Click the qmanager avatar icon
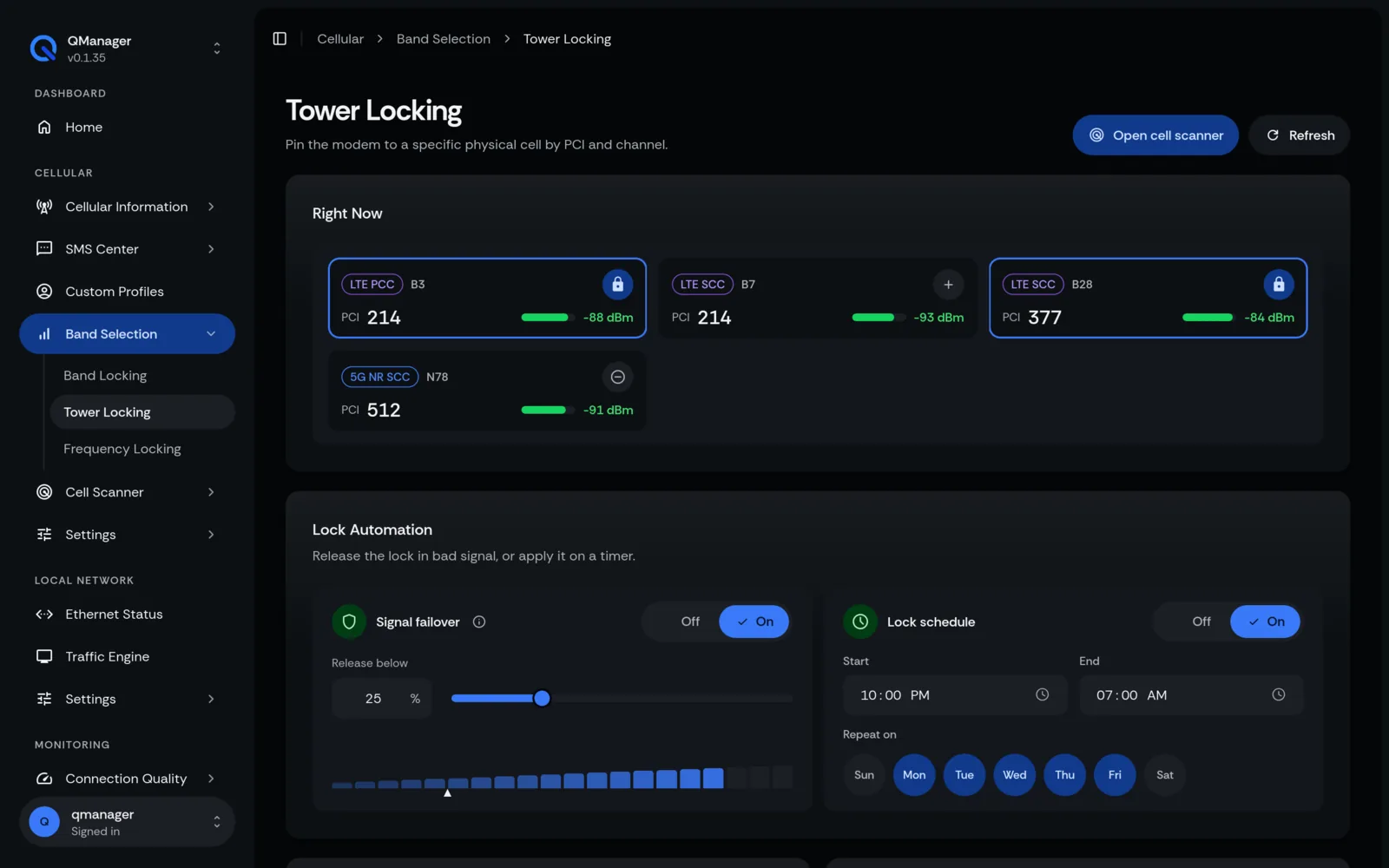Image resolution: width=1389 pixels, height=868 pixels. [44, 821]
